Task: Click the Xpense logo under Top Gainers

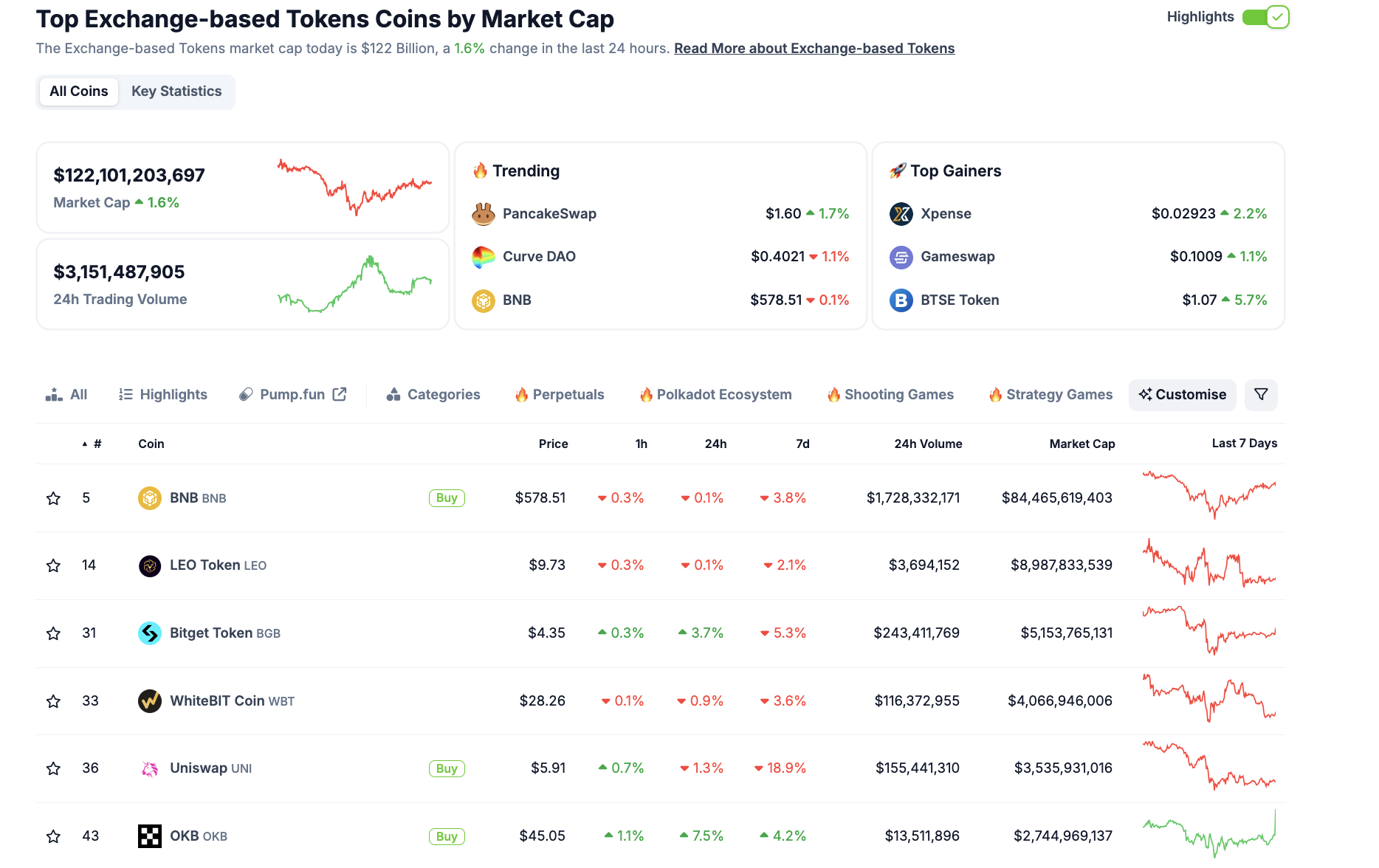Action: click(900, 214)
